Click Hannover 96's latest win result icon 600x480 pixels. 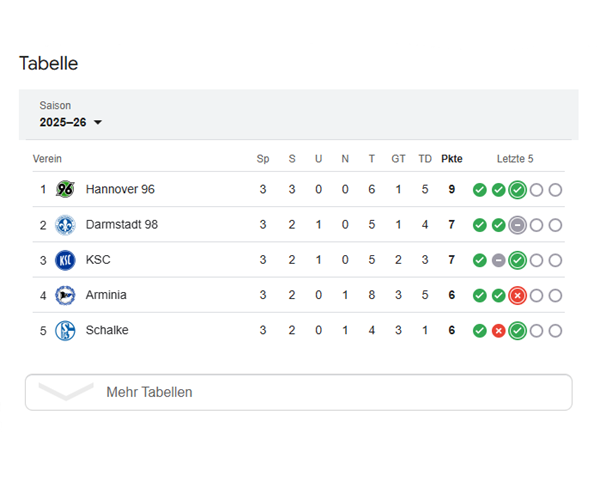[x=517, y=190]
